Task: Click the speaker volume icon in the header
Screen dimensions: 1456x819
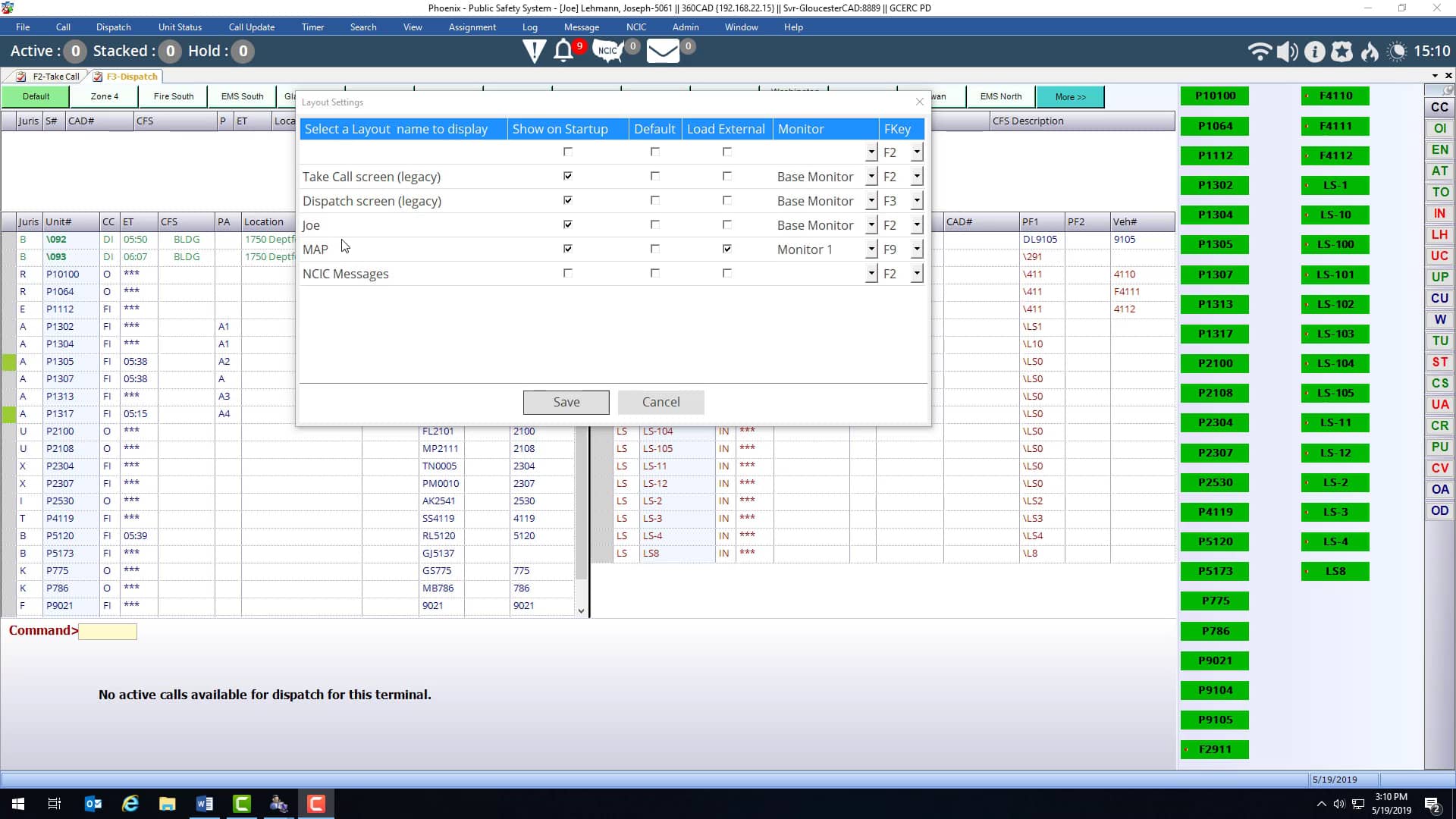Action: tap(1287, 51)
